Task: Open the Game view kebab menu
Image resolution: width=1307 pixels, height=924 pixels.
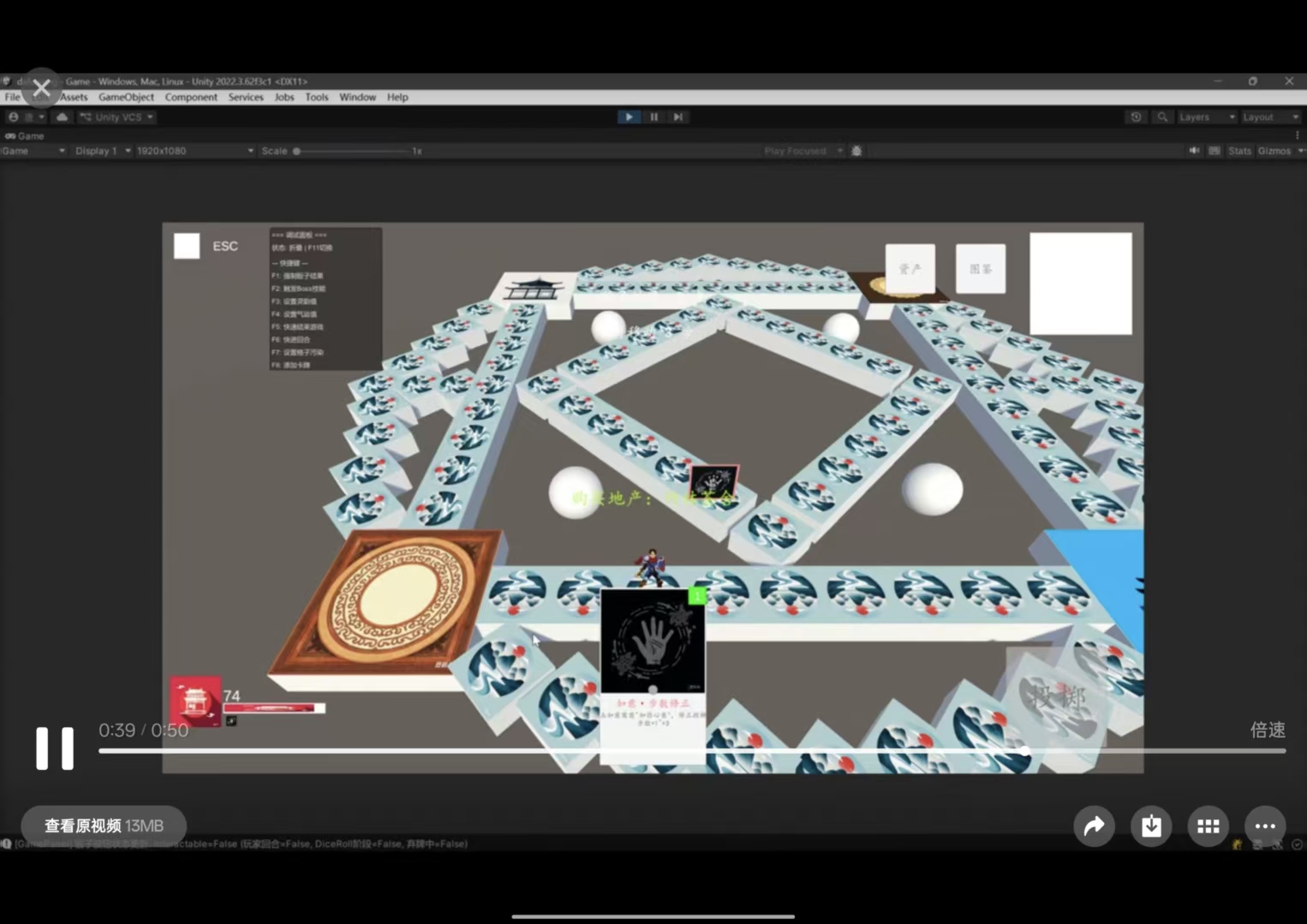Action: coord(1298,135)
